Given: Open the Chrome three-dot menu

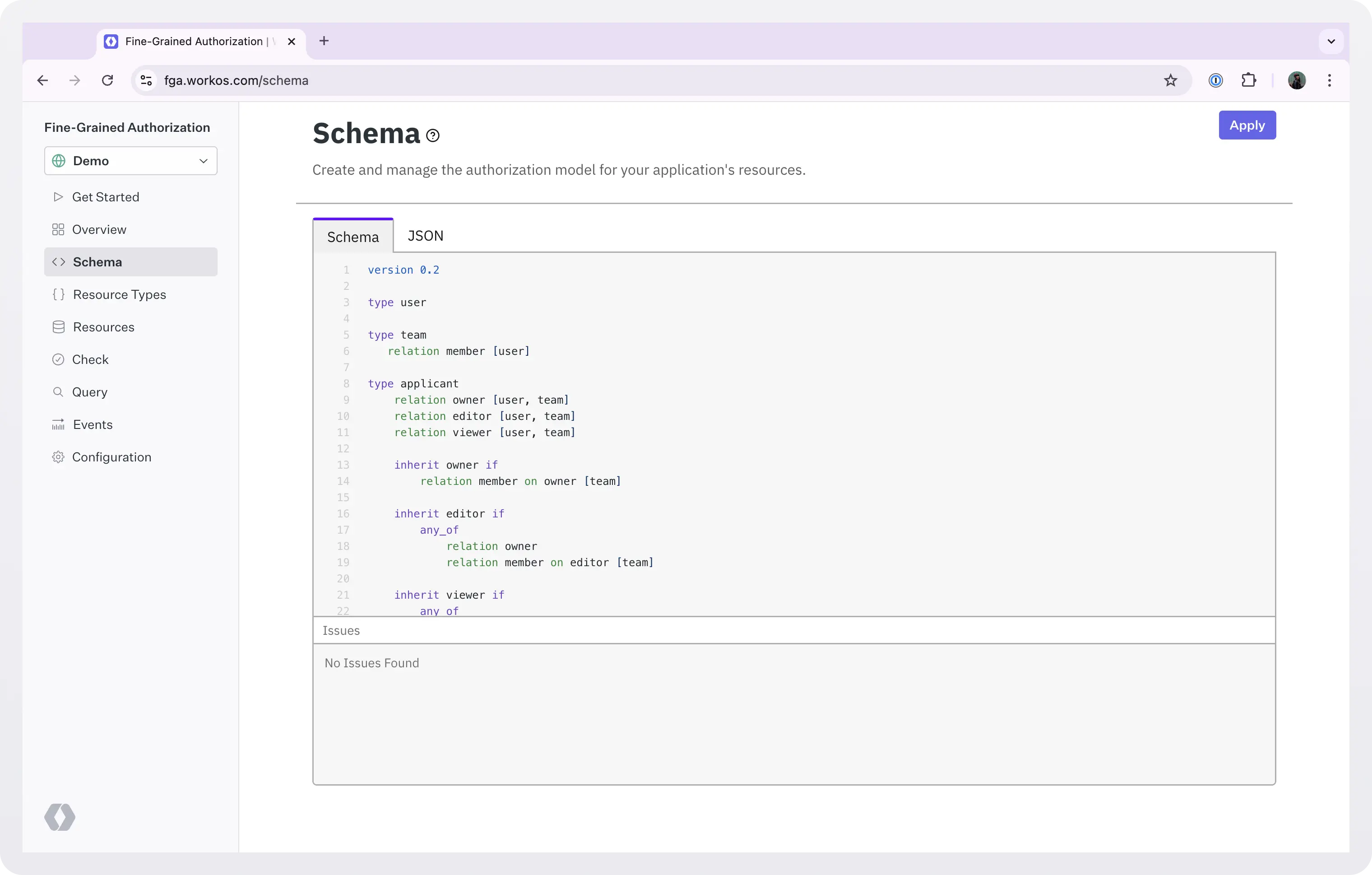Looking at the screenshot, I should [x=1329, y=80].
